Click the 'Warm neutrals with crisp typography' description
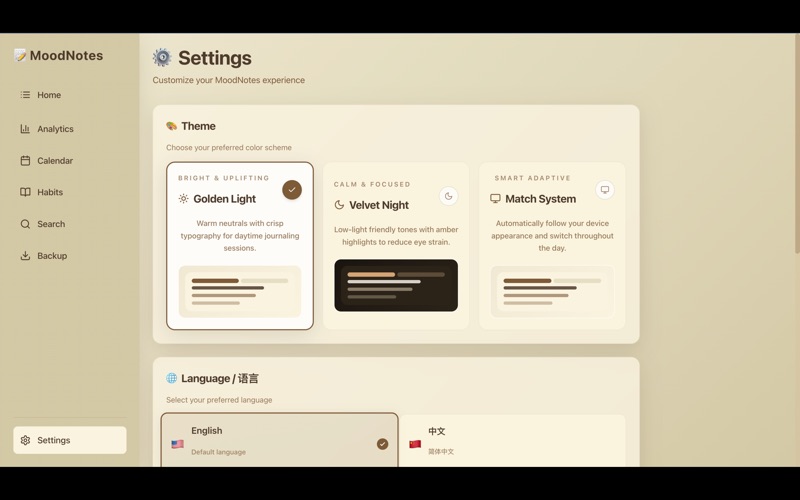Screen dimensions: 800x500 pyautogui.click(x=240, y=236)
